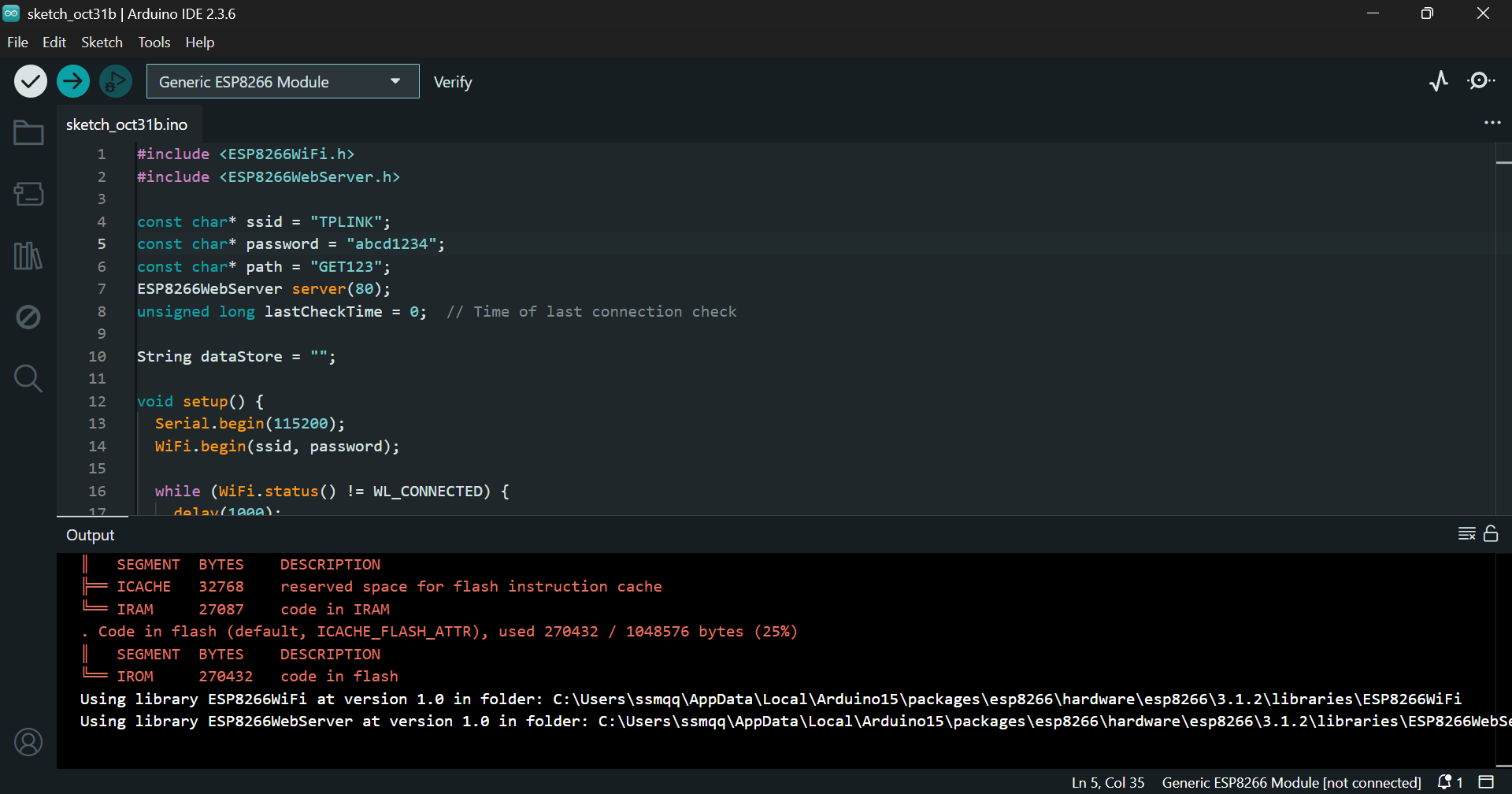Open the Serial Monitor
Image resolution: width=1512 pixels, height=794 pixels.
pyautogui.click(x=1480, y=81)
